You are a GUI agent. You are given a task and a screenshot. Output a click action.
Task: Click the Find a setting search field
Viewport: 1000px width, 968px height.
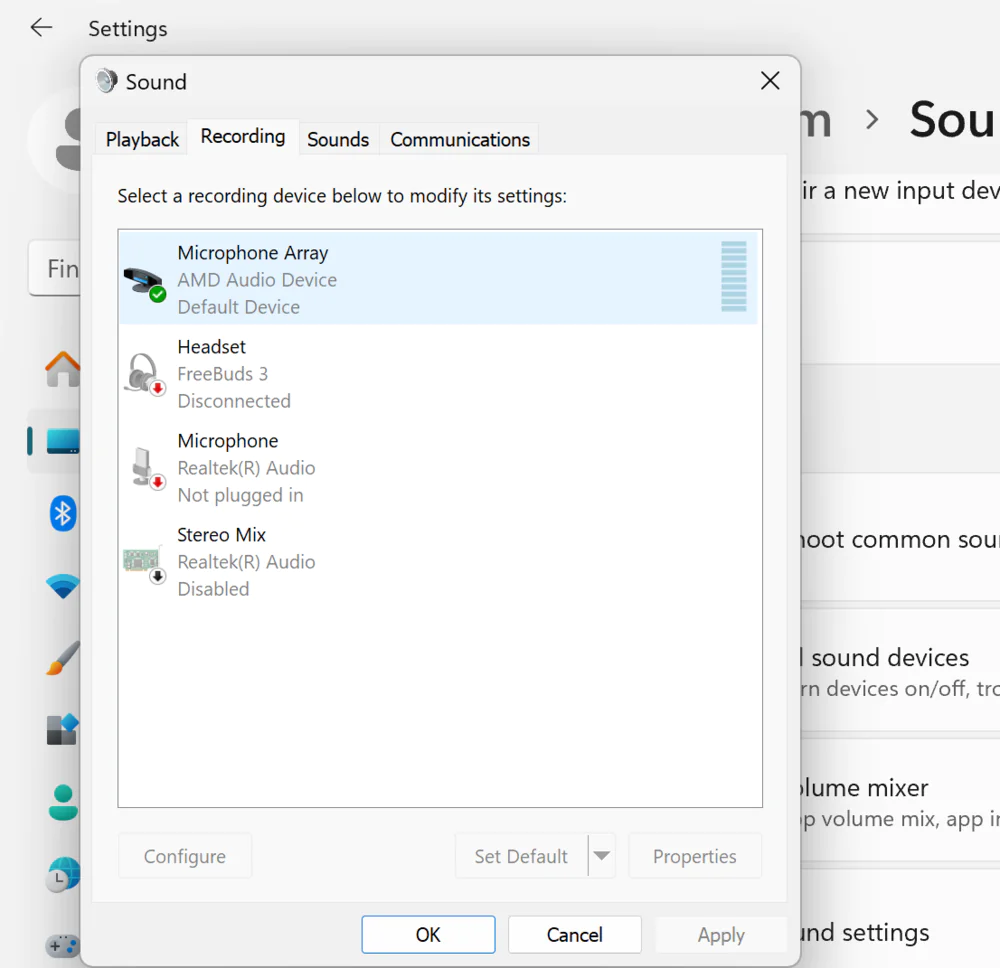[x=55, y=268]
